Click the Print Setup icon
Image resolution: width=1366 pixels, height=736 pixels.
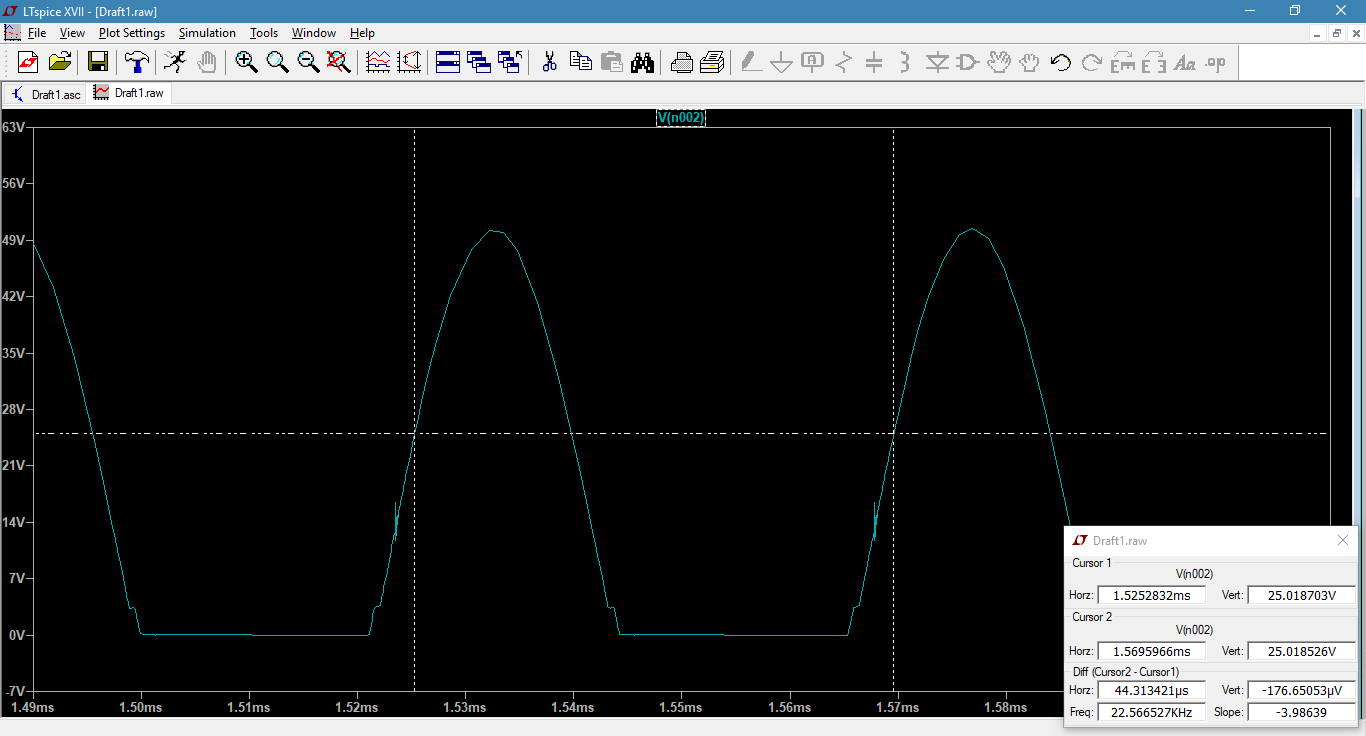[681, 62]
